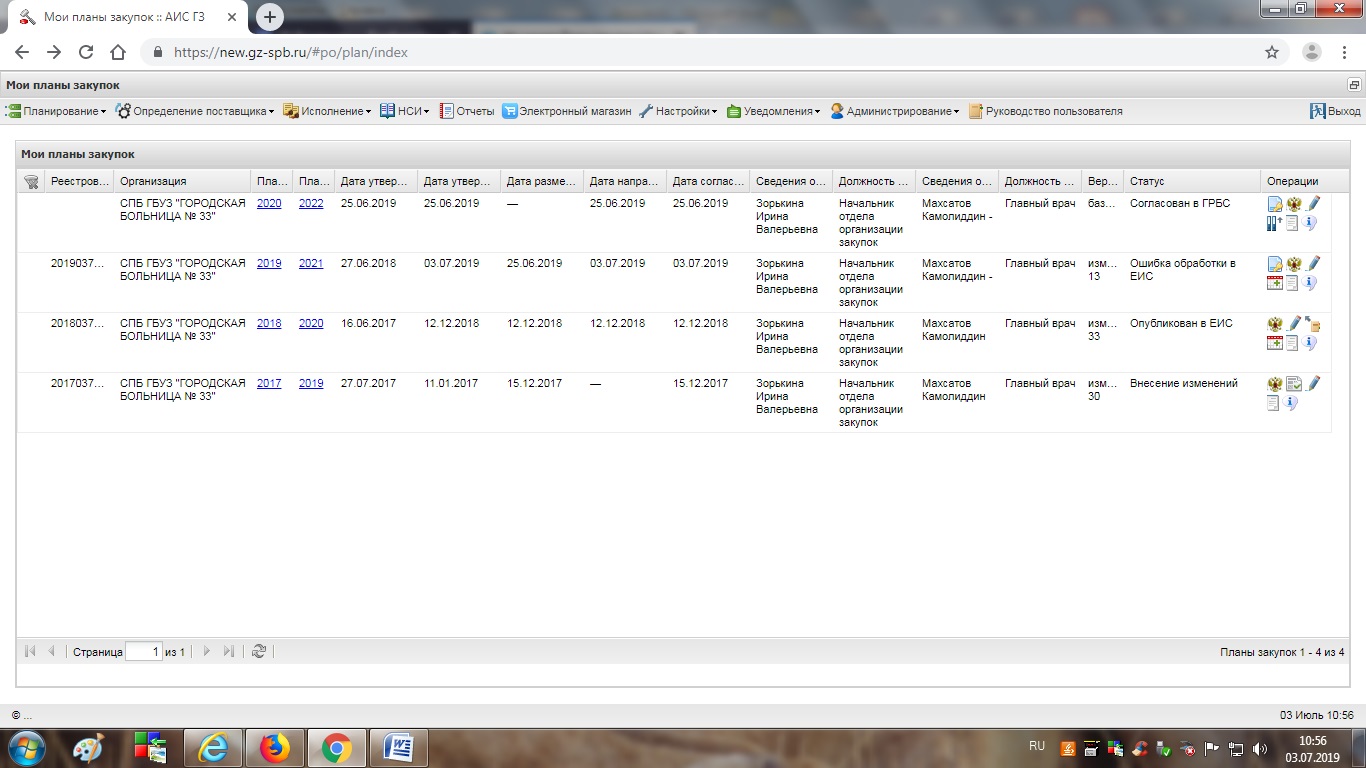Open a new browser tab

tap(270, 17)
